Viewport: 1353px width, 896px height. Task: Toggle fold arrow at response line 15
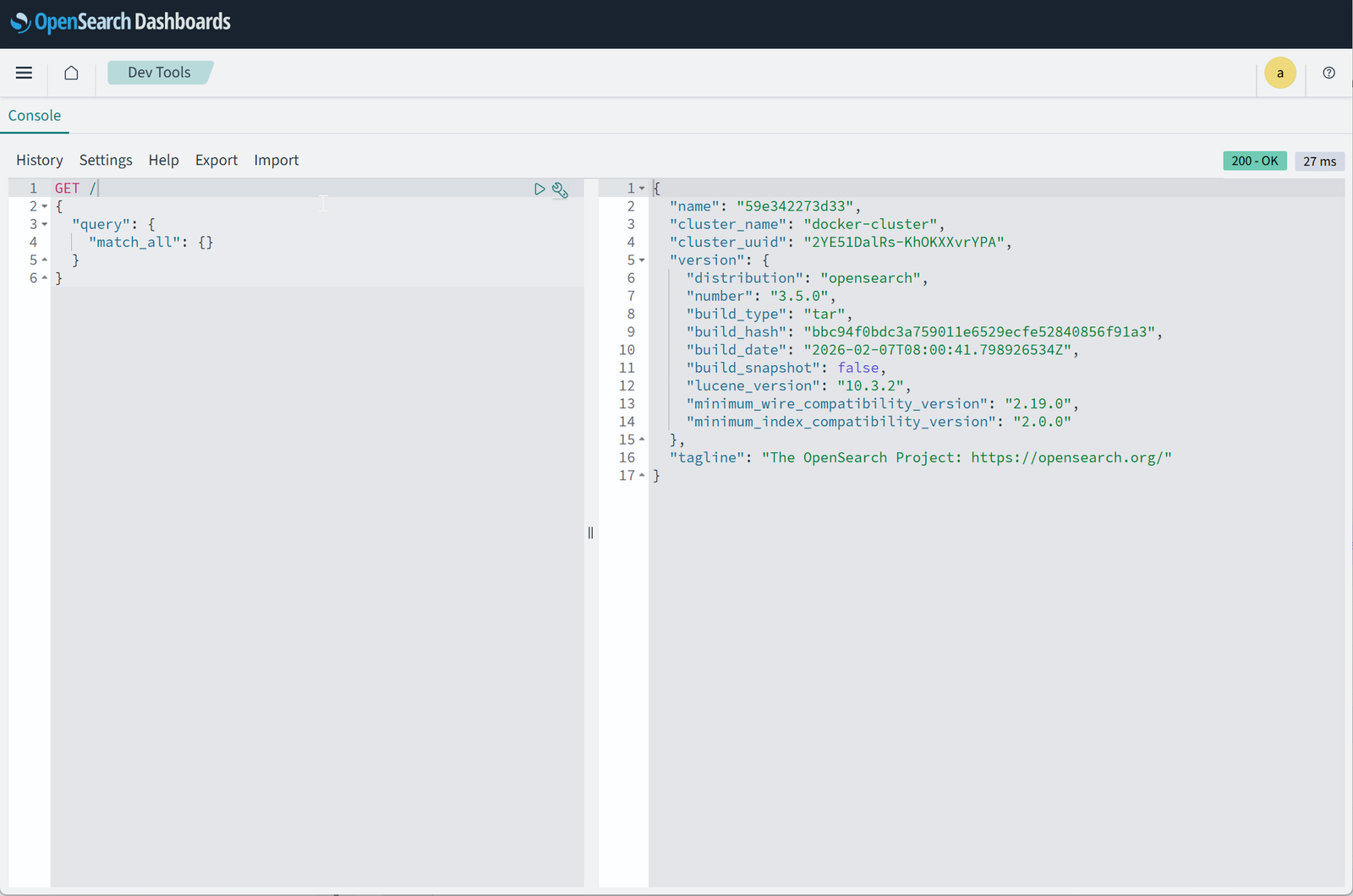point(642,440)
